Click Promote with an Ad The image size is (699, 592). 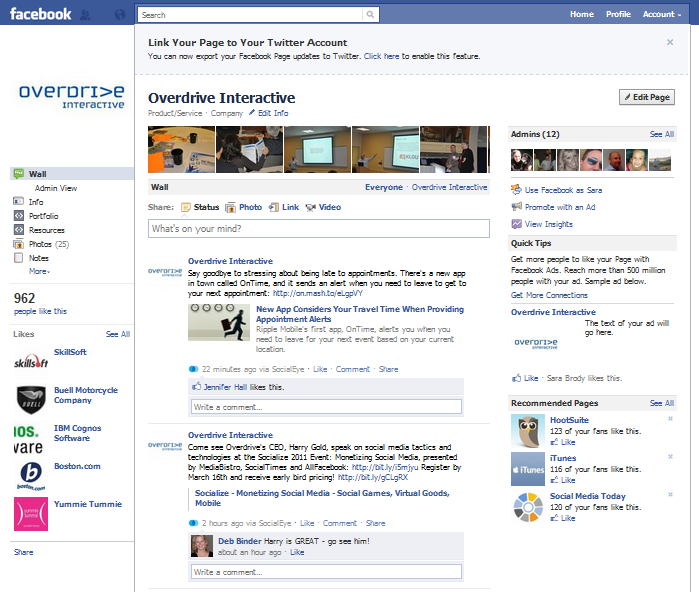[553, 207]
